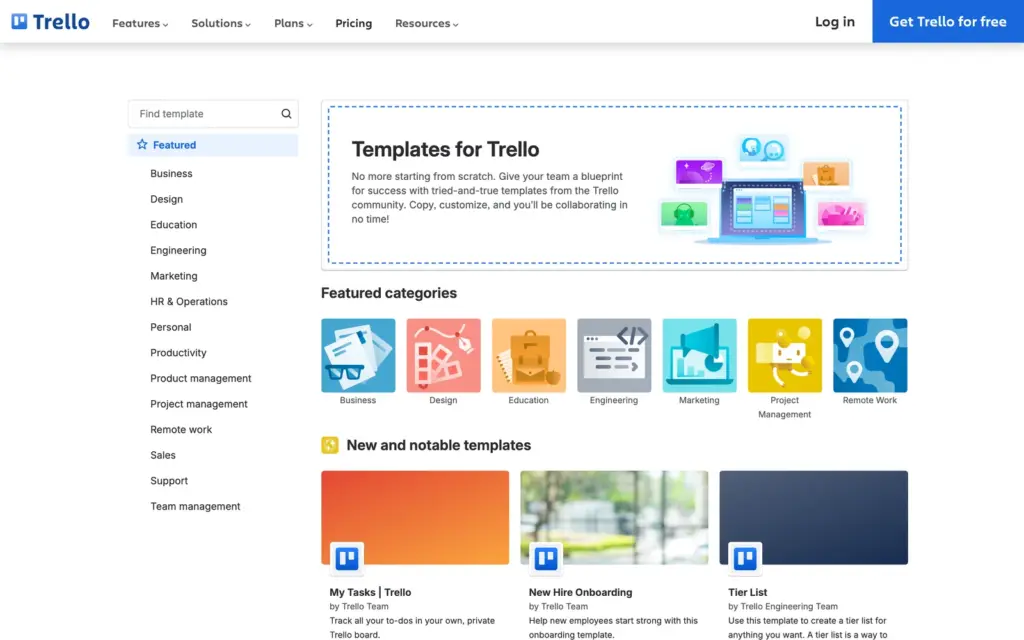1024x640 pixels.
Task: Open the Business category tile
Action: pyautogui.click(x=358, y=355)
